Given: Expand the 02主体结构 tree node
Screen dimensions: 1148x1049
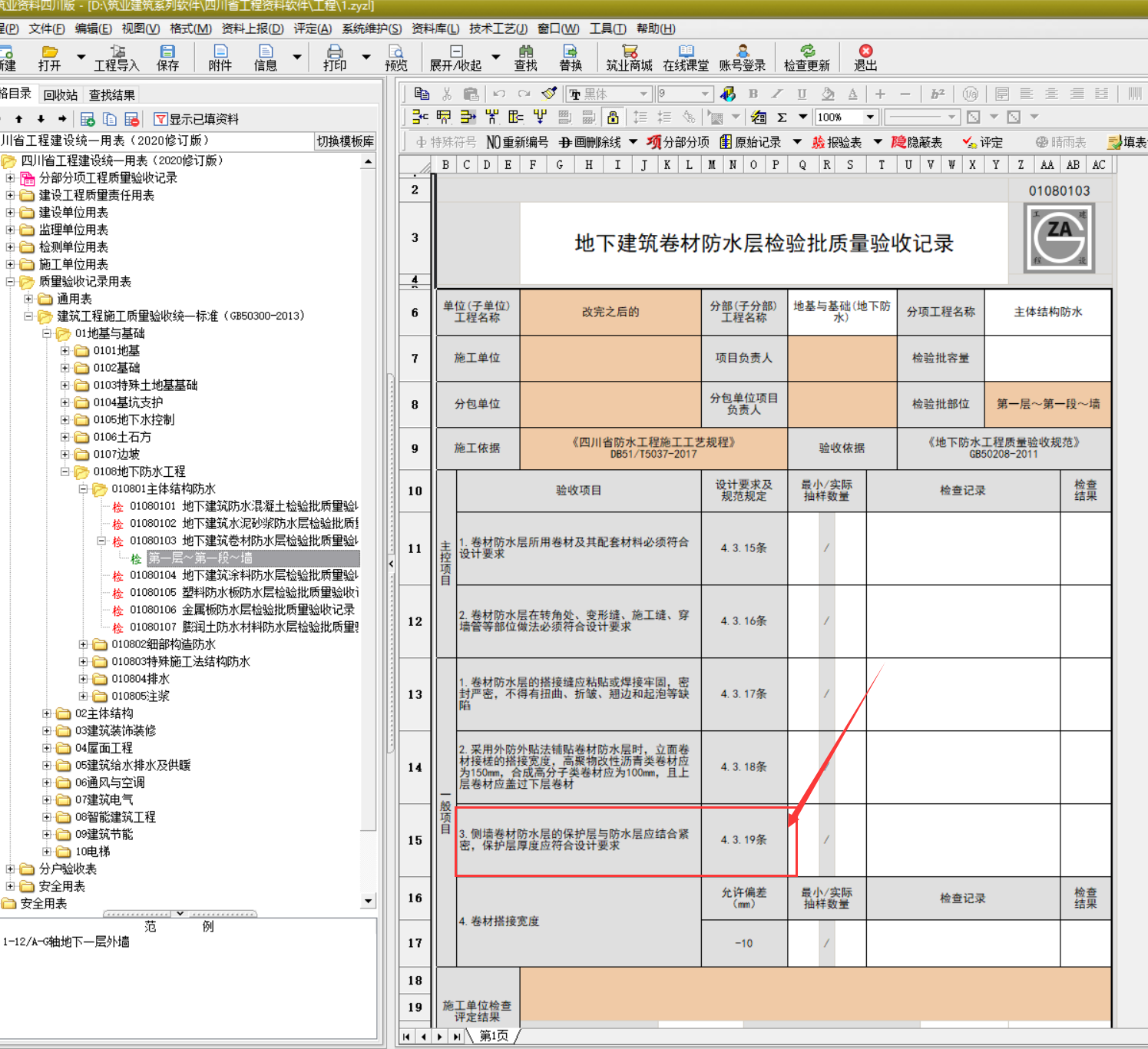Looking at the screenshot, I should tap(47, 713).
